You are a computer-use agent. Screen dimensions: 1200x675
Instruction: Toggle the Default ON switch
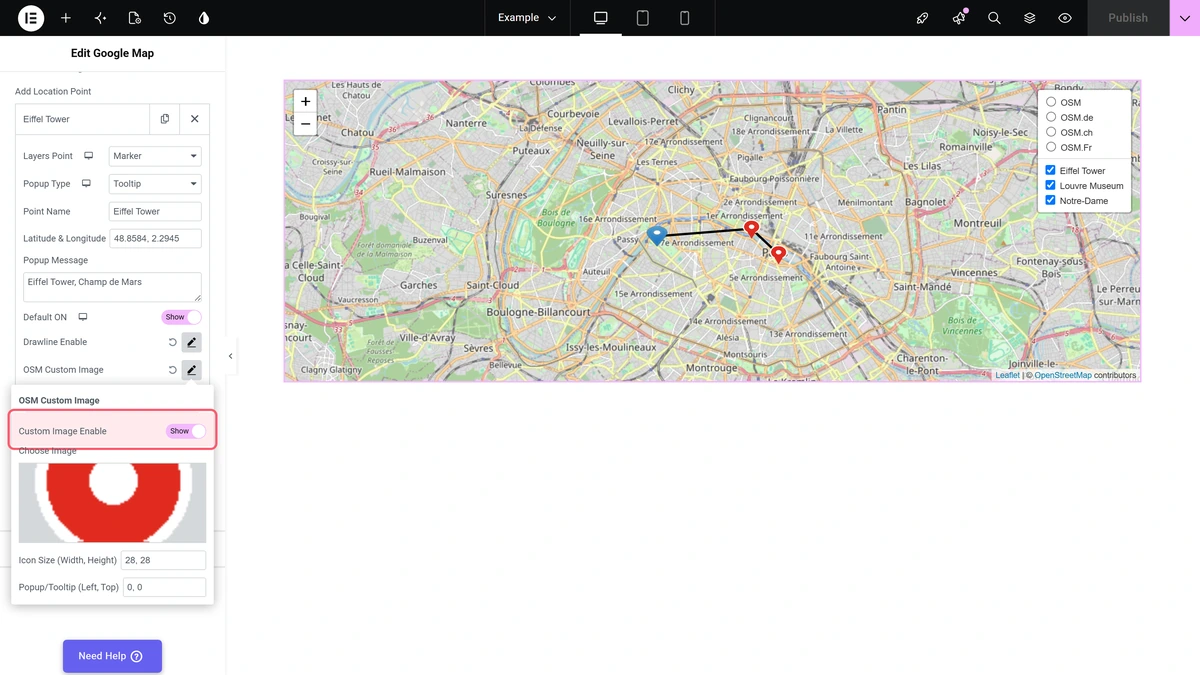click(x=181, y=317)
